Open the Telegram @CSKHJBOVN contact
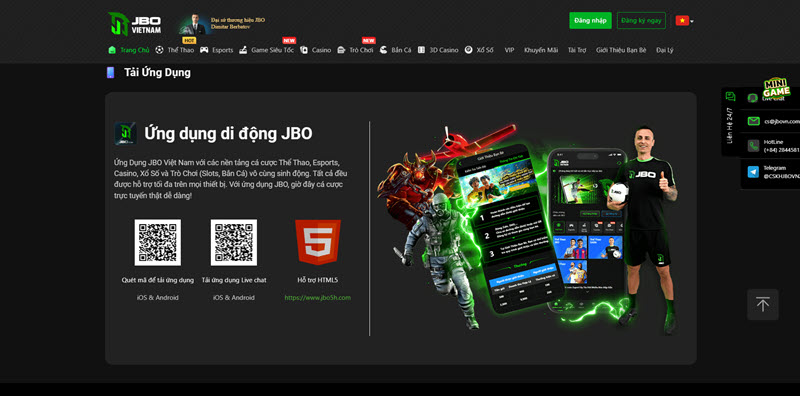800x396 pixels. click(782, 176)
